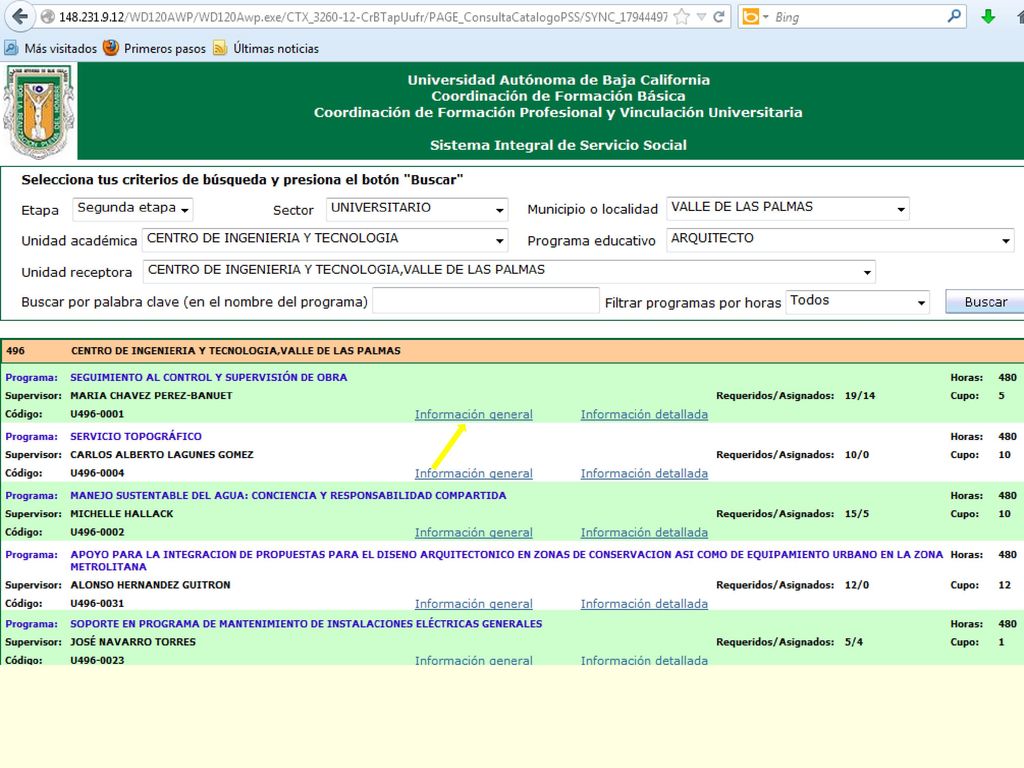Screen dimensions: 1024x768
Task: Click Requeridos/Asignados value 19/14
Action: pyautogui.click(x=859, y=395)
